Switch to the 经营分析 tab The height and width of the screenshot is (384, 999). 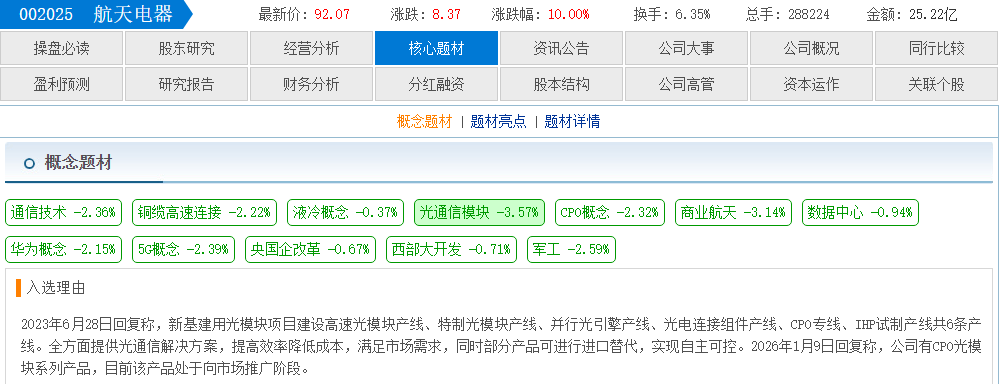pos(312,48)
